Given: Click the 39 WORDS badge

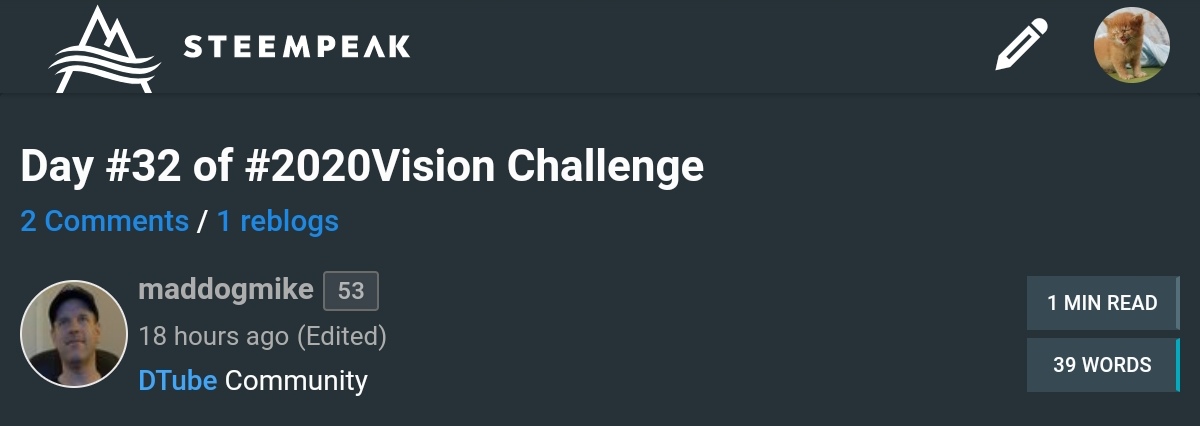Looking at the screenshot, I should (x=1101, y=366).
